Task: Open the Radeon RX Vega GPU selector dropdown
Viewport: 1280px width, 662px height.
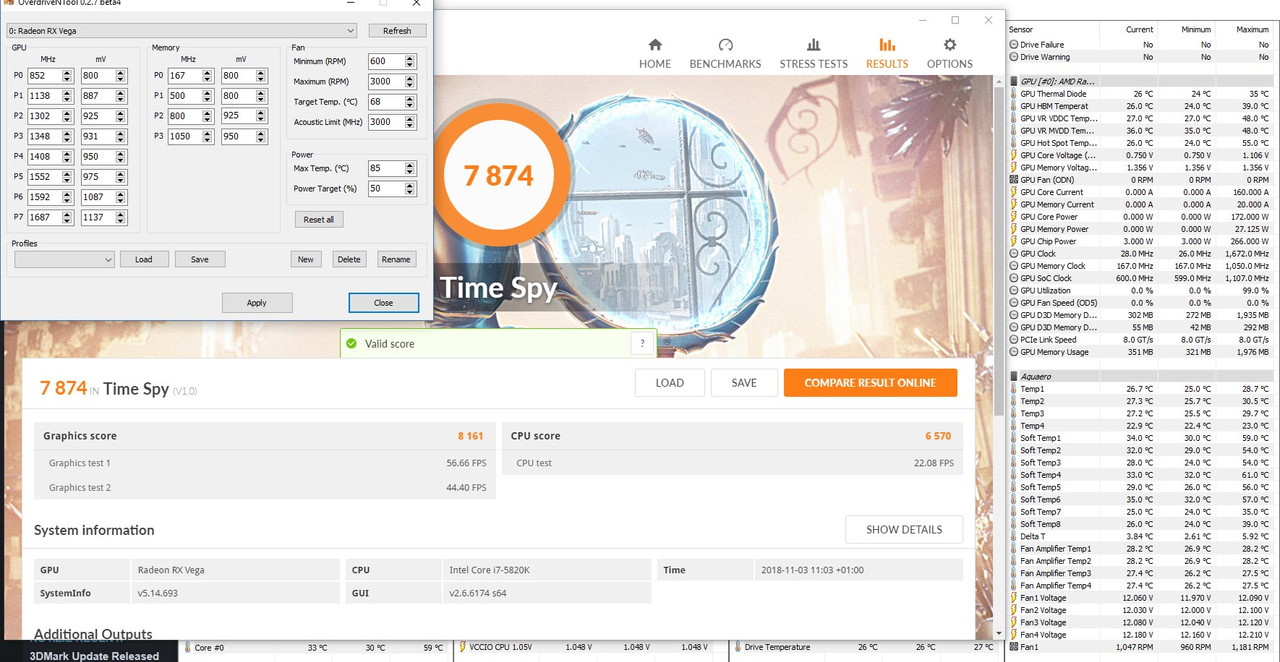Action: (181, 31)
